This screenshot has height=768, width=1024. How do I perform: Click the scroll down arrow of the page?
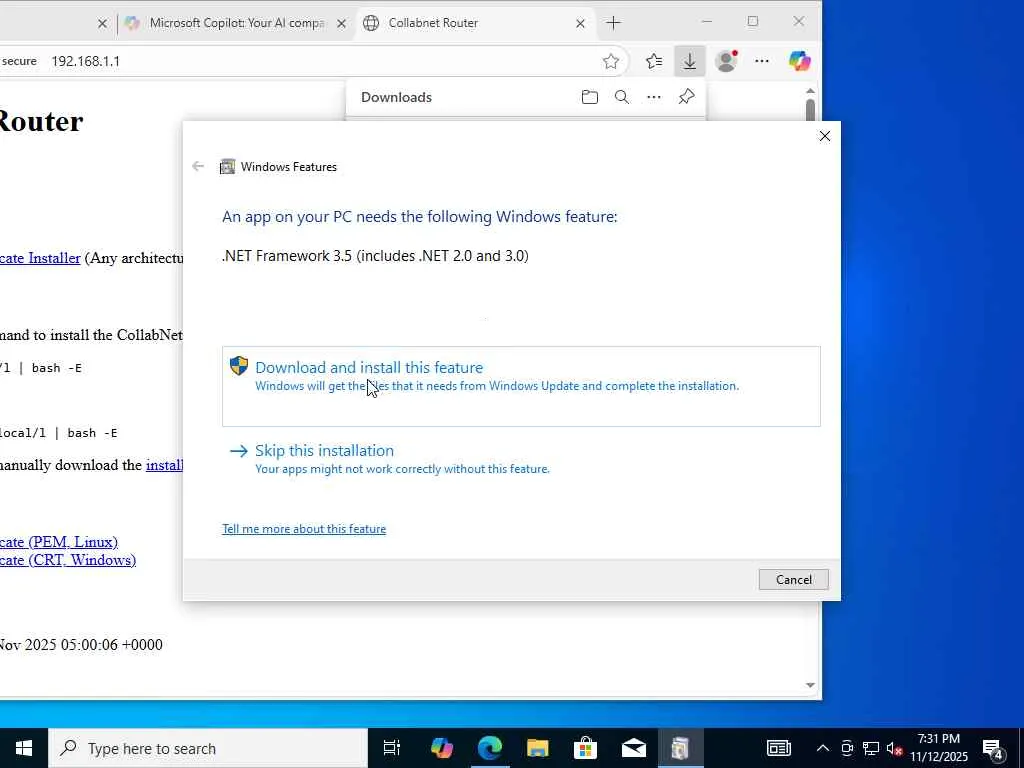pyautogui.click(x=810, y=685)
